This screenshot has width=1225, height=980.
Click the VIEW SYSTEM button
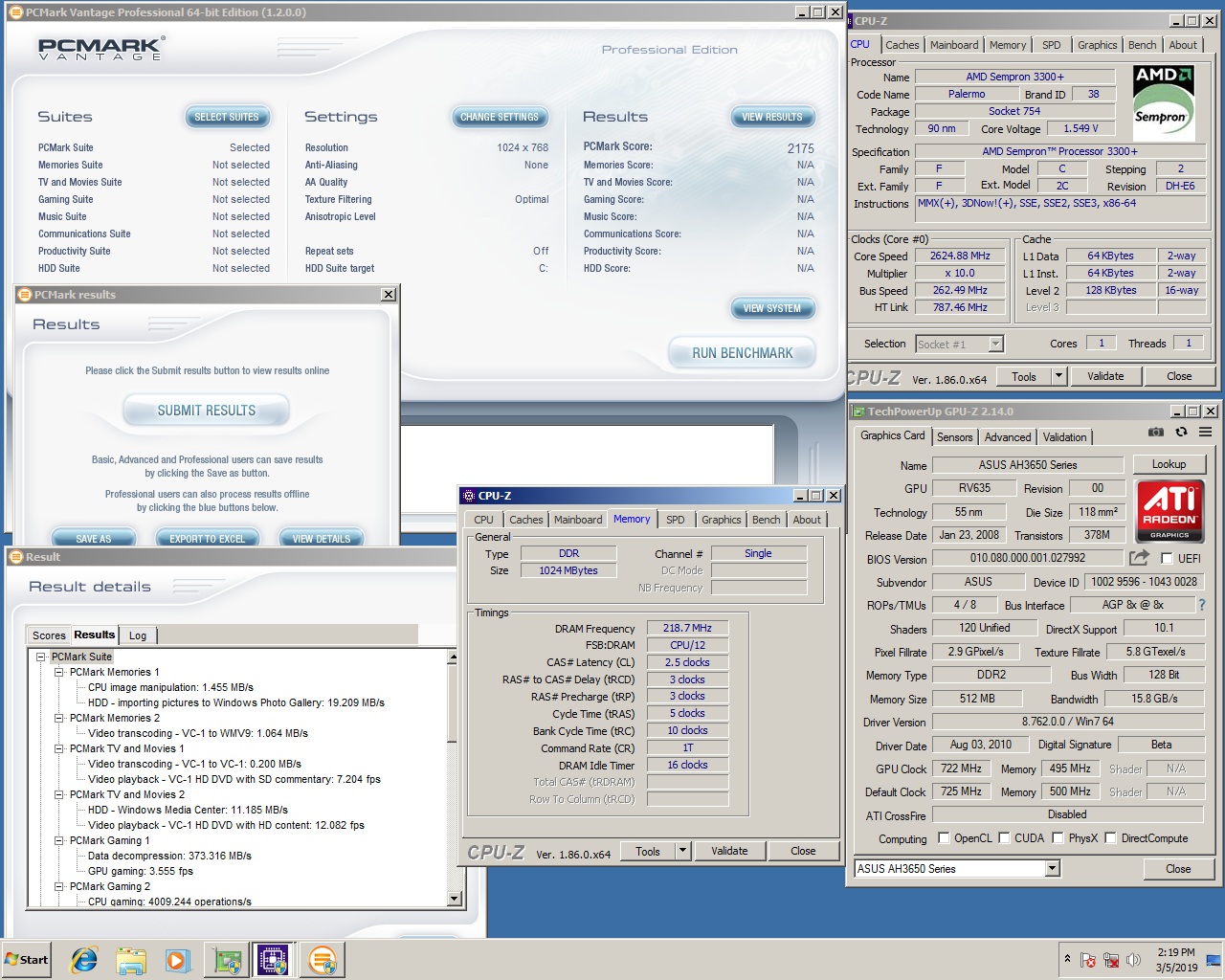(x=772, y=308)
